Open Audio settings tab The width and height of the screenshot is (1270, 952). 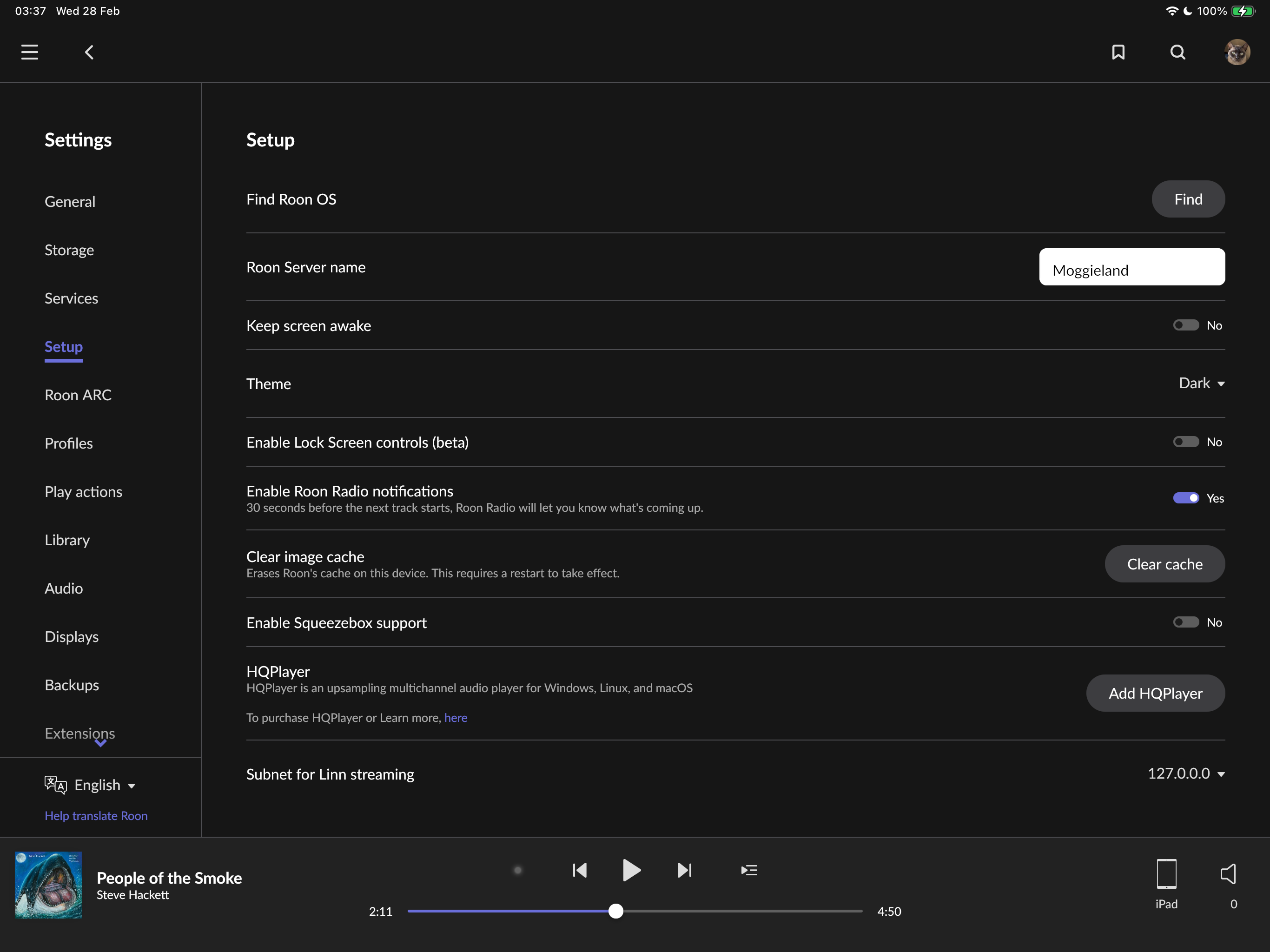point(64,588)
